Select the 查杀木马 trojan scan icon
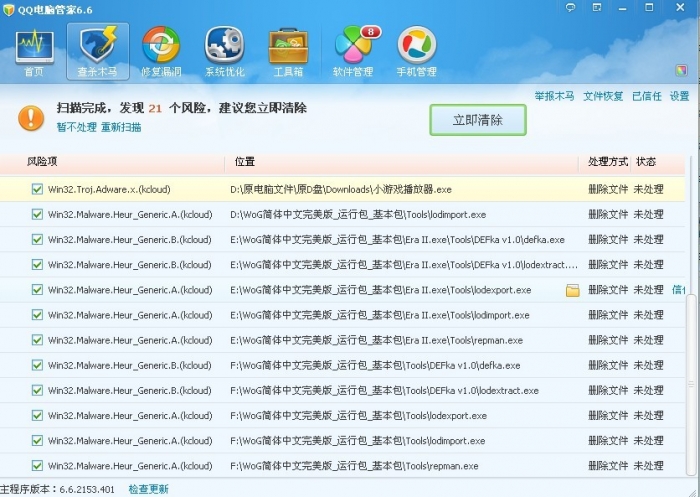This screenshot has height=497, width=700. [98, 52]
